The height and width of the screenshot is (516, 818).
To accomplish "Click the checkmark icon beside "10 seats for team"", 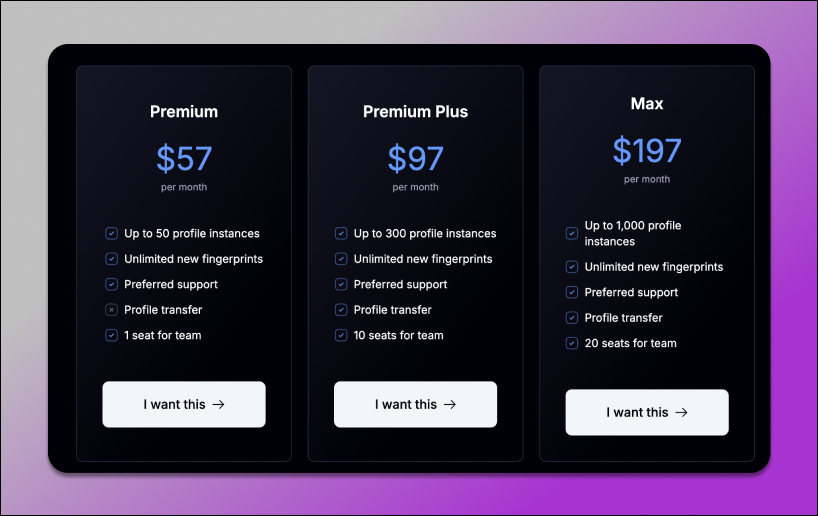I will point(341,335).
